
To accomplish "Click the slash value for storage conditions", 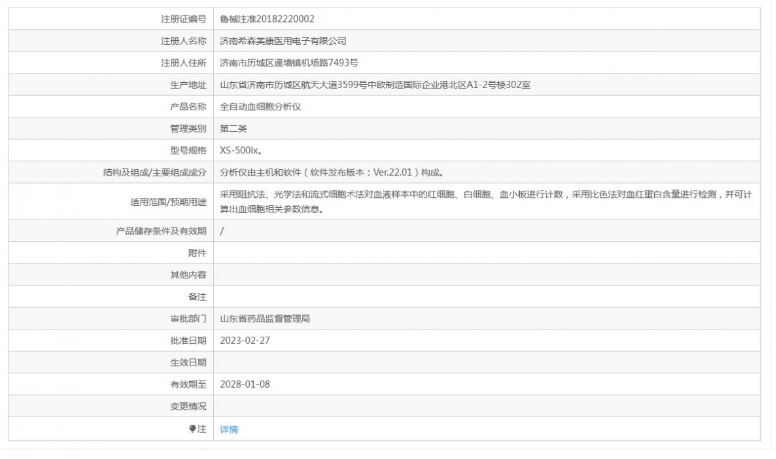I will [x=222, y=231].
